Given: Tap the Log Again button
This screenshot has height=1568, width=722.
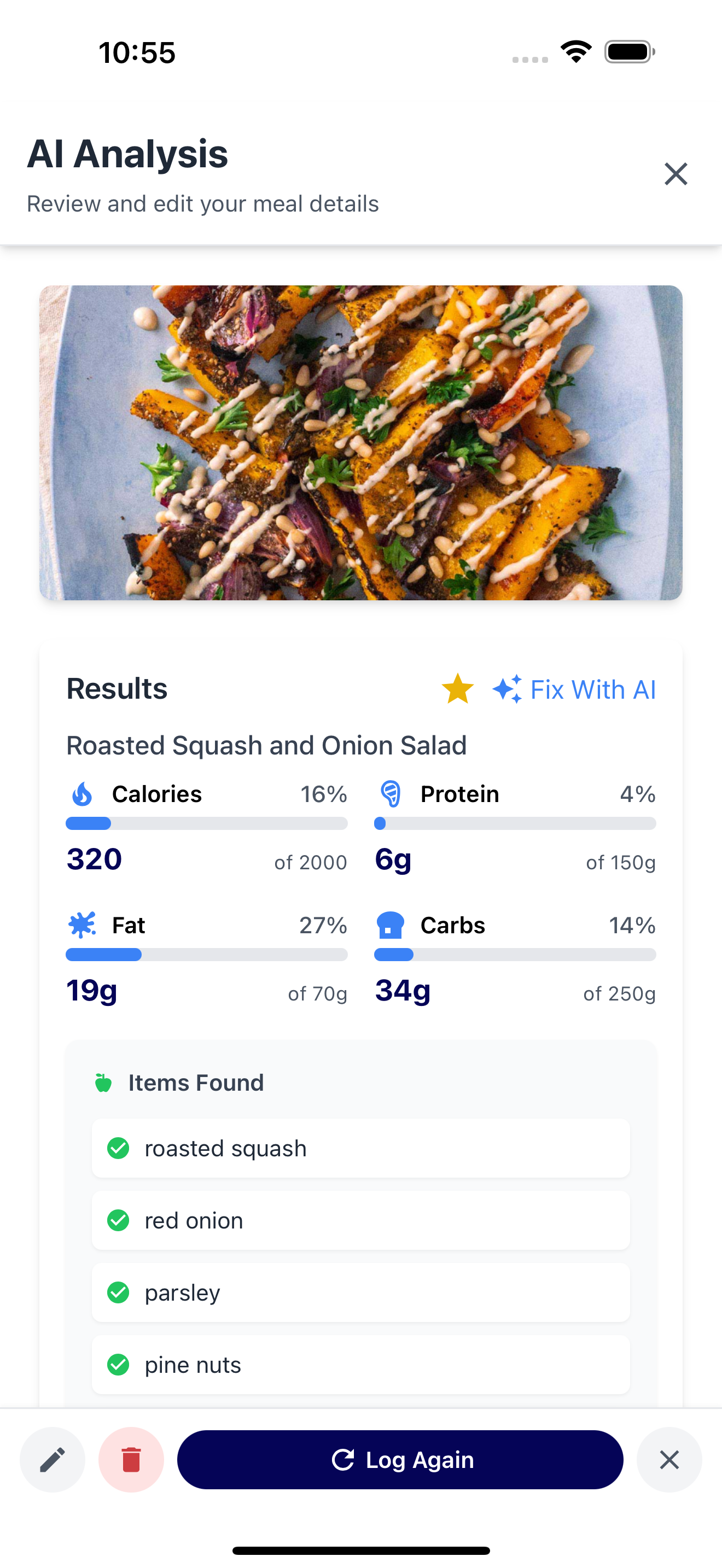Looking at the screenshot, I should (400, 1459).
